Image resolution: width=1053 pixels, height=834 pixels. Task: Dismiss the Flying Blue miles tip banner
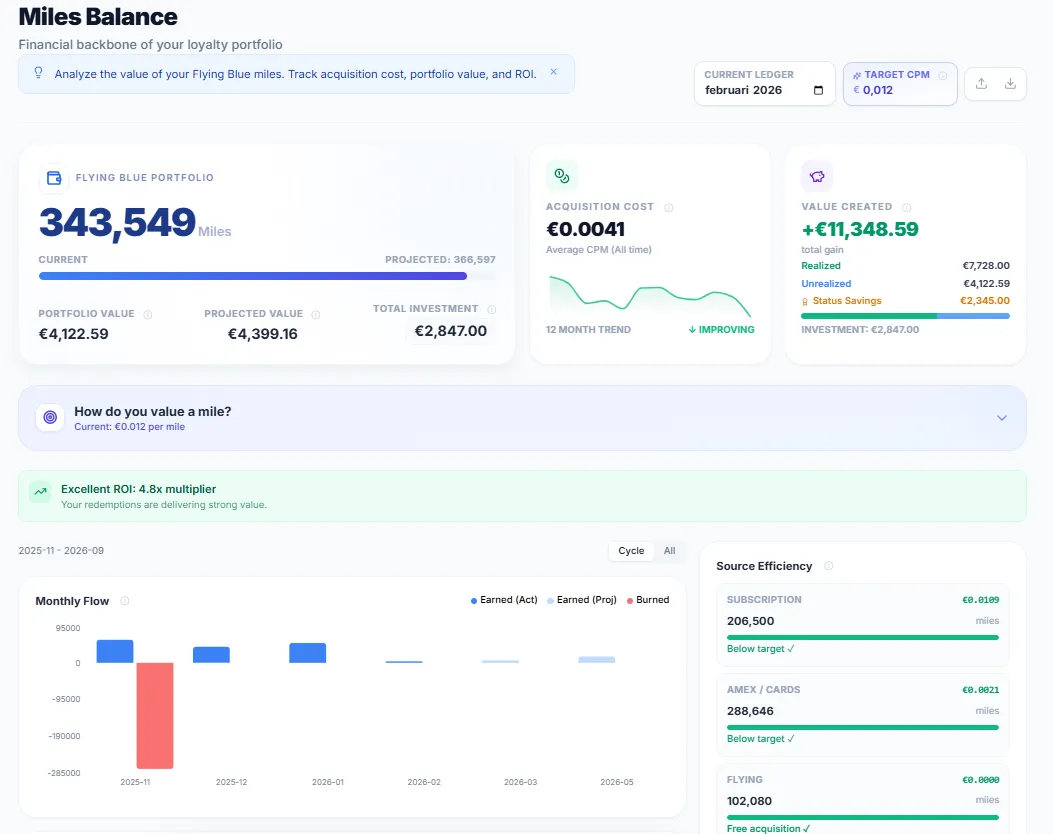[553, 73]
